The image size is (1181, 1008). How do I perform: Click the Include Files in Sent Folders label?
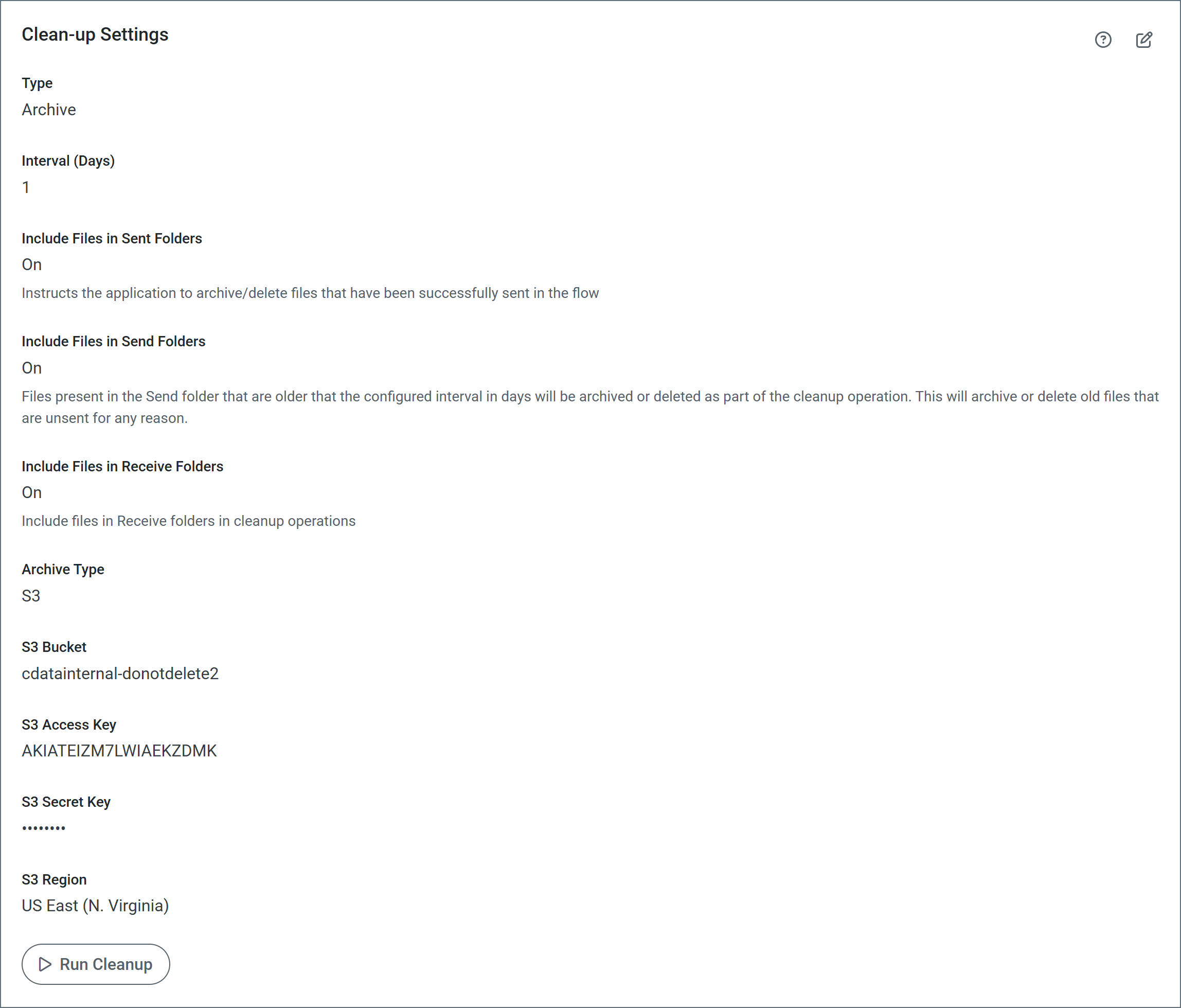coord(112,238)
